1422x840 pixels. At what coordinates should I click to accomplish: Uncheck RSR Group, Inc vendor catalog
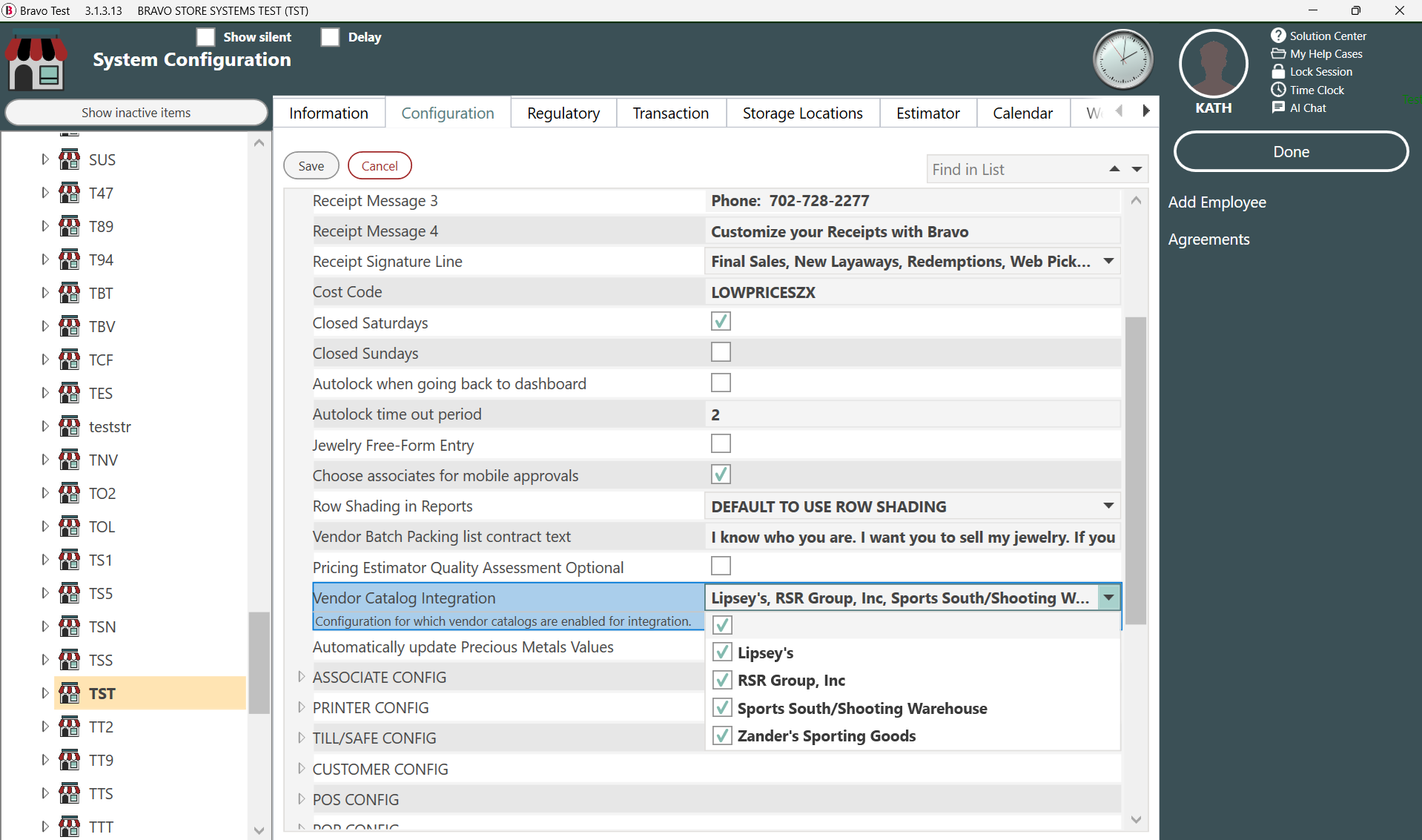click(722, 680)
